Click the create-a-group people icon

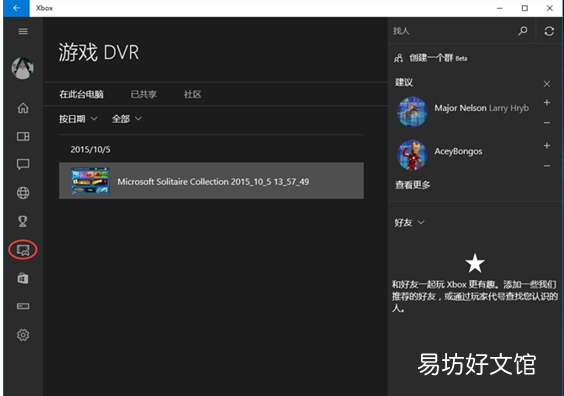click(x=398, y=58)
